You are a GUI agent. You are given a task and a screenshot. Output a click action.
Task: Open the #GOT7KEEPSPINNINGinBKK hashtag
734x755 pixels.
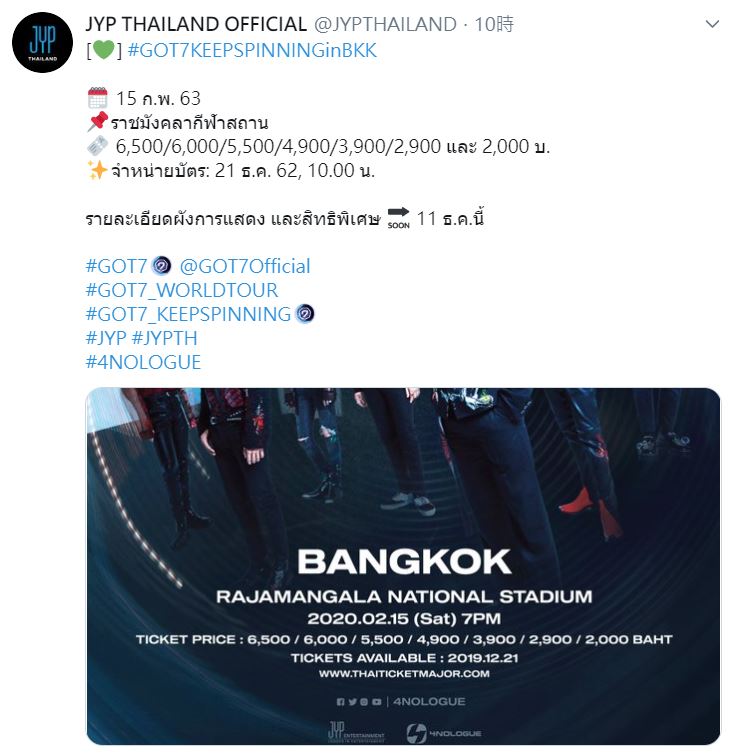tap(252, 51)
